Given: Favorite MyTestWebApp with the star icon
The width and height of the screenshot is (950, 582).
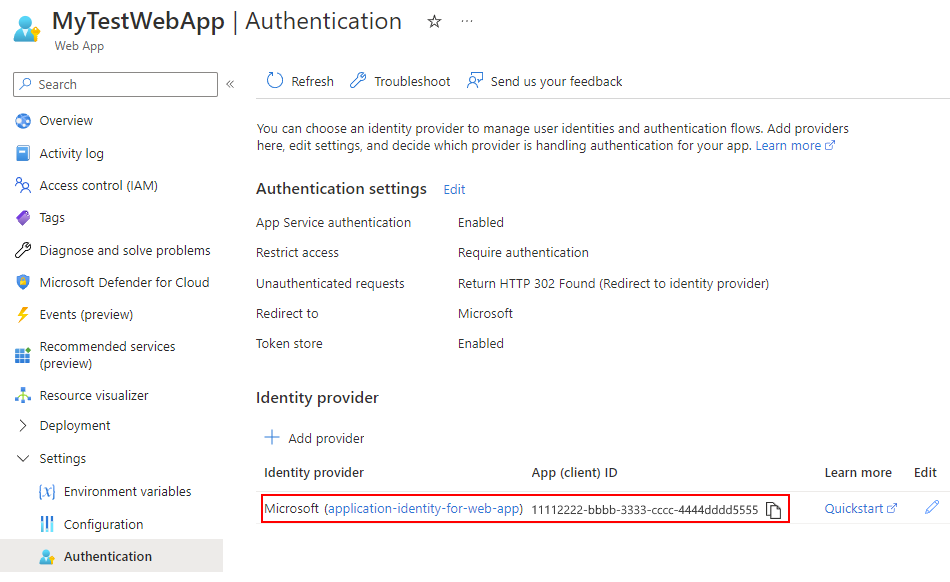Looking at the screenshot, I should click(434, 20).
